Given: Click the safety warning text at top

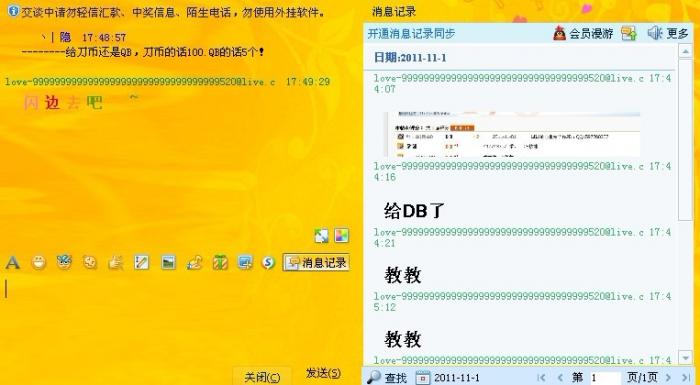Looking at the screenshot, I should point(173,12).
